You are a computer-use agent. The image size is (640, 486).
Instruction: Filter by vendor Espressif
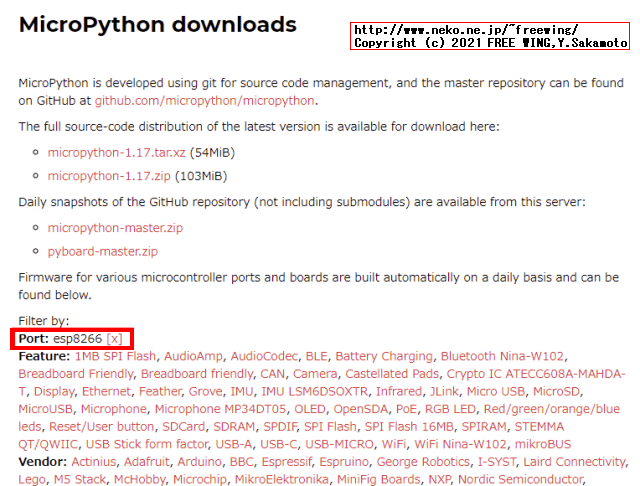pos(287,462)
